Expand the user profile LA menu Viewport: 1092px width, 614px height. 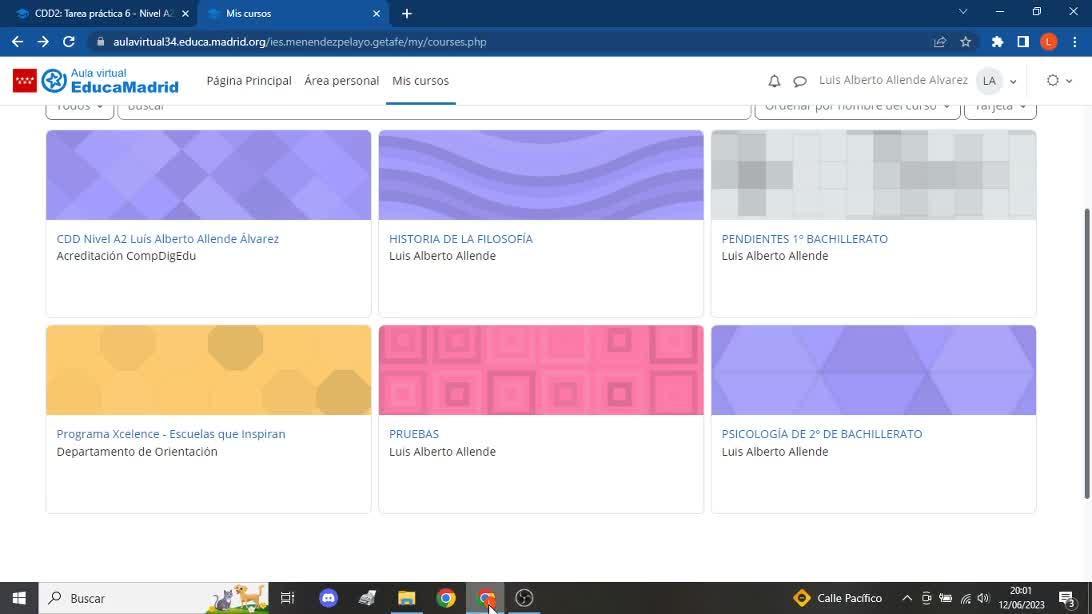998,81
